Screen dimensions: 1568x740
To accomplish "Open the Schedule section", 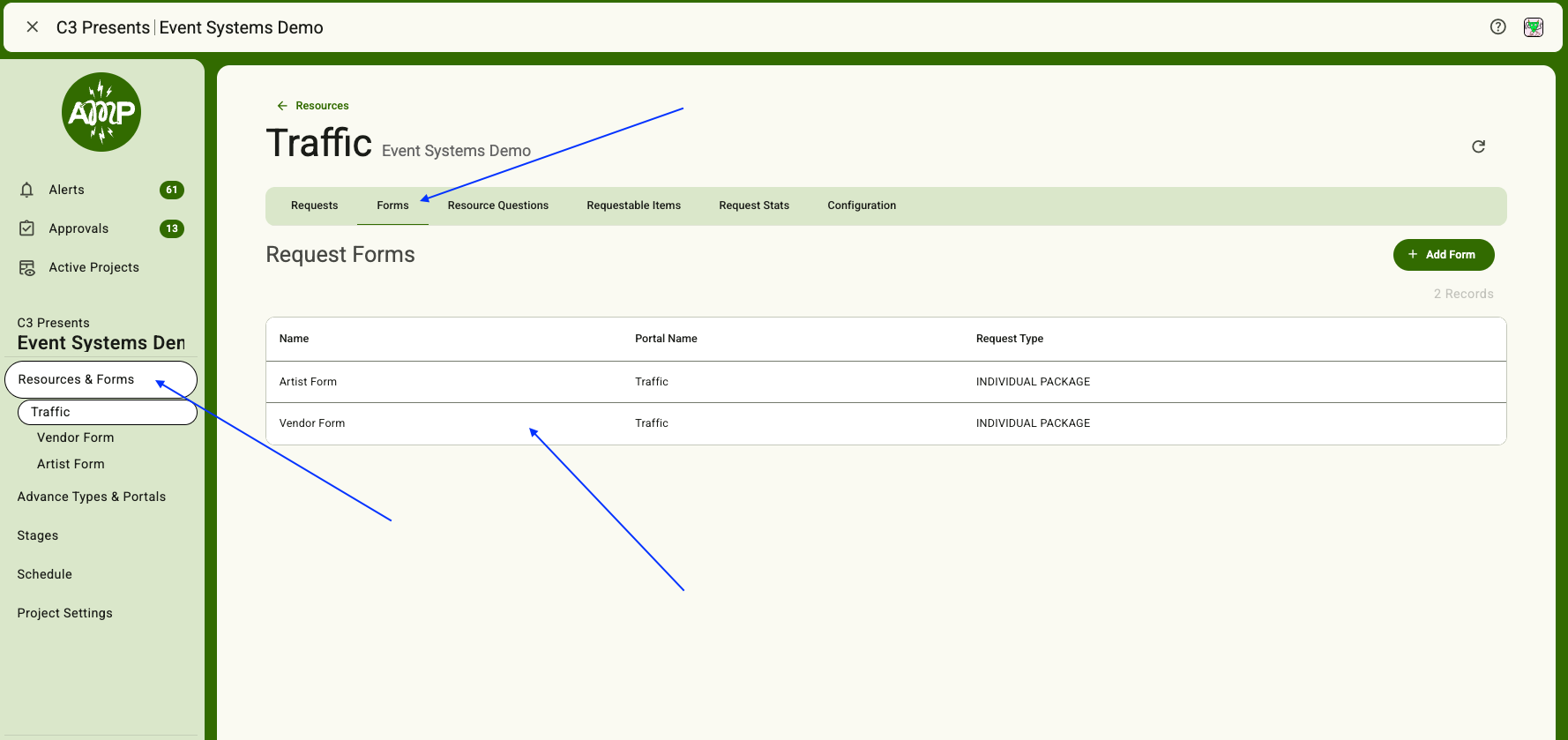I will [x=45, y=574].
